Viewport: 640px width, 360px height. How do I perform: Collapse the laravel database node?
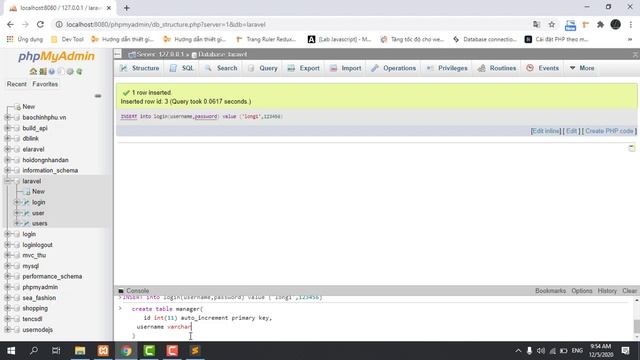coord(7,181)
